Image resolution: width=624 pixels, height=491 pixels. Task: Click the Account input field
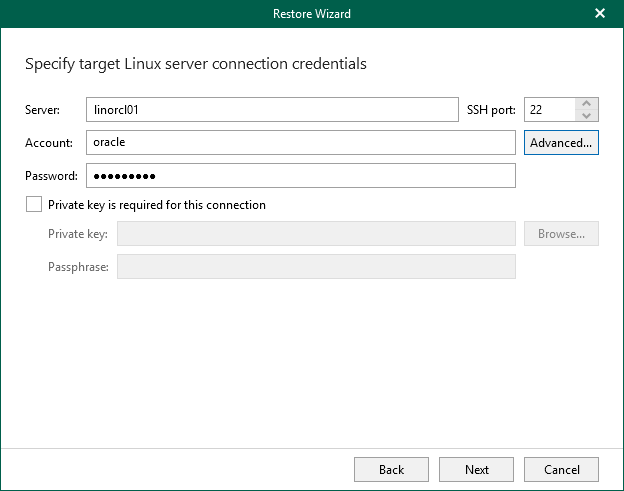(x=300, y=142)
